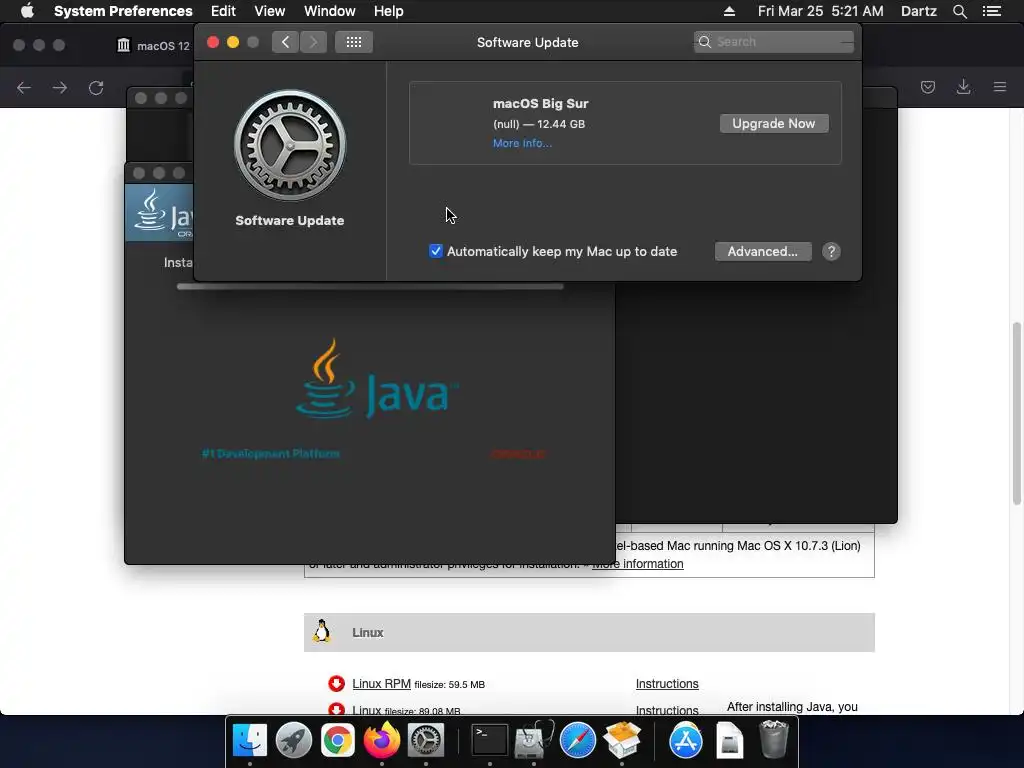The image size is (1024, 768).
Task: Open the Window menu
Action: click(330, 11)
